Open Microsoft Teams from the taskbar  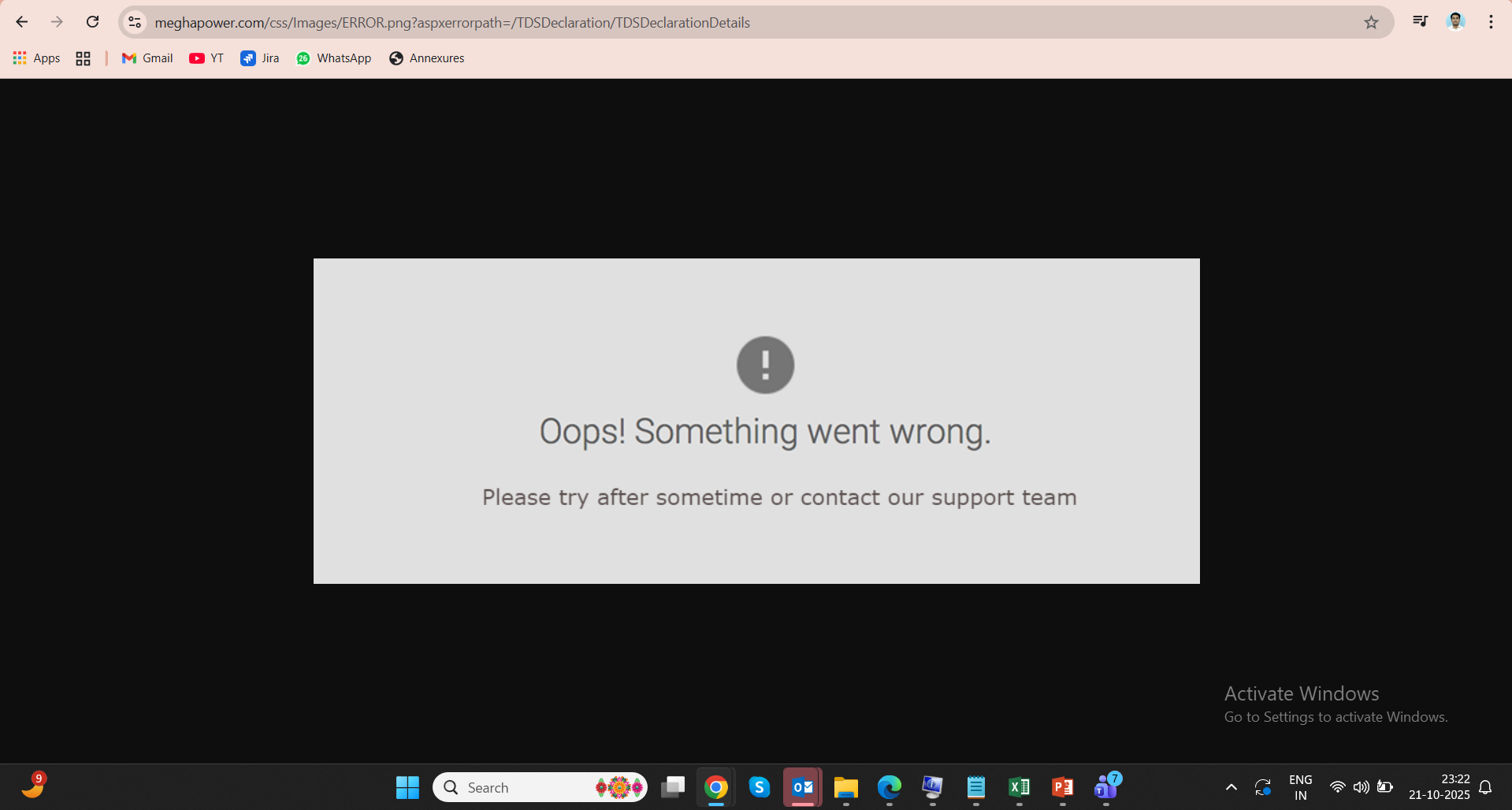[x=1106, y=787]
